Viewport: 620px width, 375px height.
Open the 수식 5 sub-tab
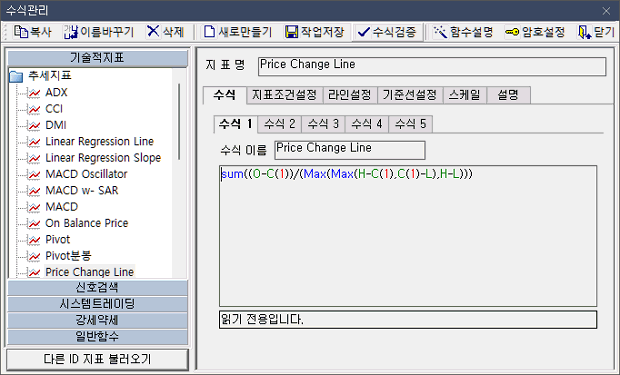pyautogui.click(x=411, y=124)
